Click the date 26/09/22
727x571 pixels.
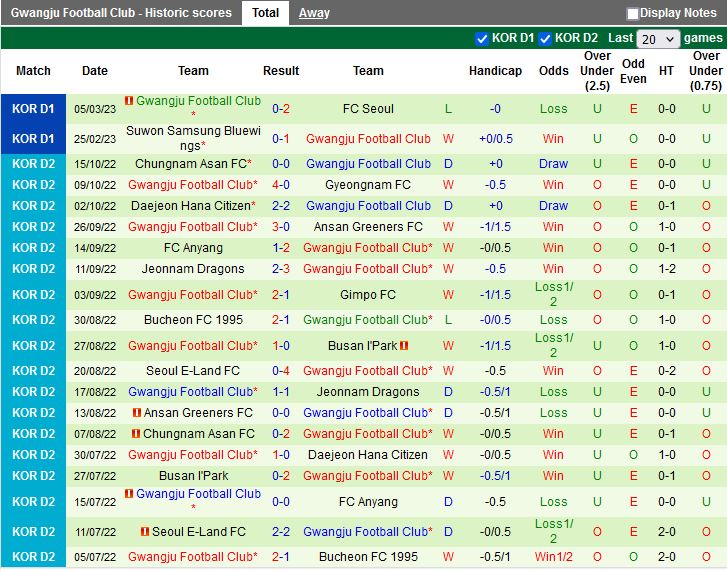coord(95,227)
